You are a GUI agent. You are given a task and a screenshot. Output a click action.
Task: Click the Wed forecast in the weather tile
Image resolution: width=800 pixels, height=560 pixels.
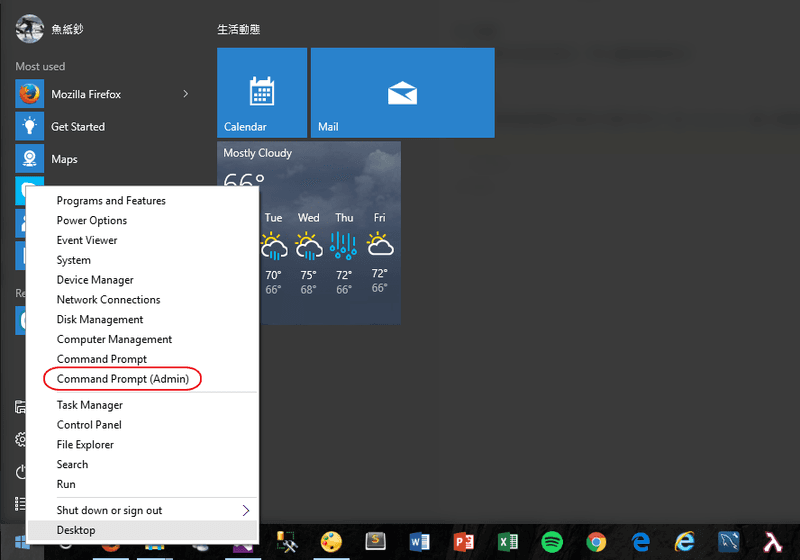tap(309, 253)
